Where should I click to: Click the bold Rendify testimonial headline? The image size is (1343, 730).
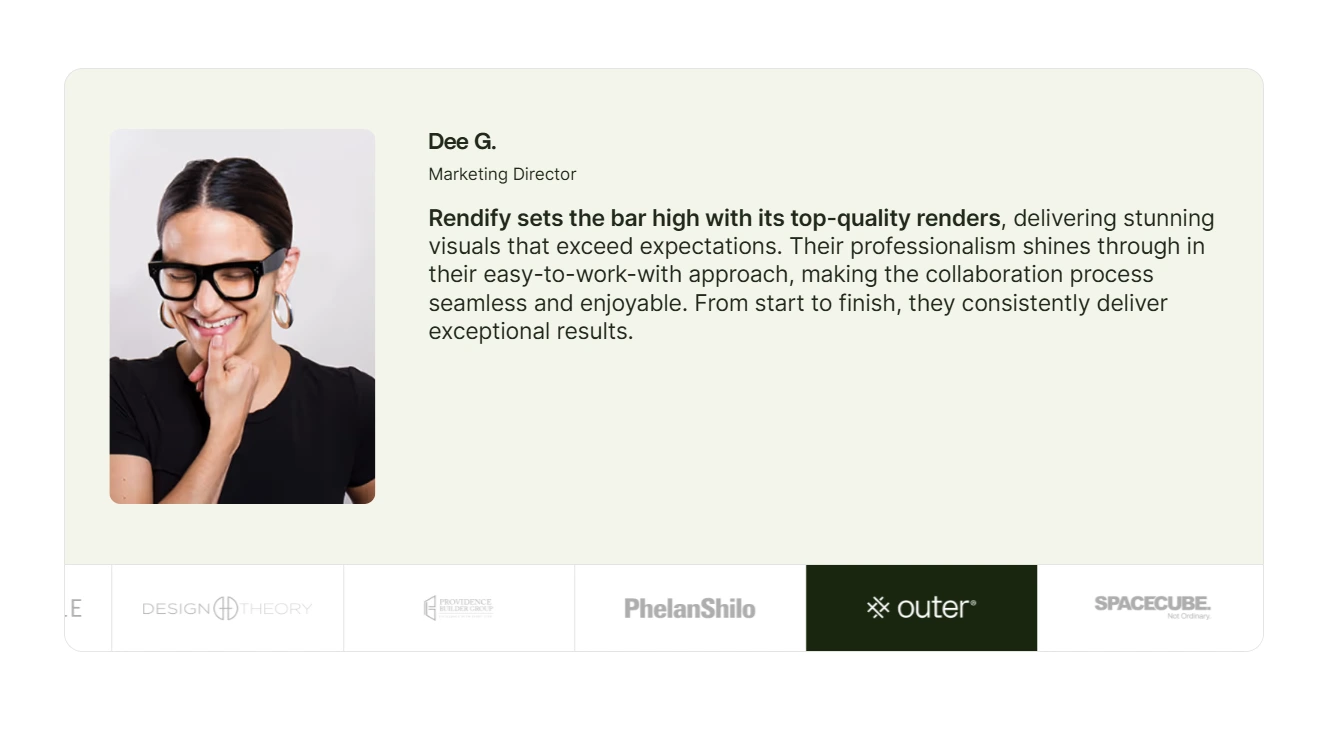[714, 218]
